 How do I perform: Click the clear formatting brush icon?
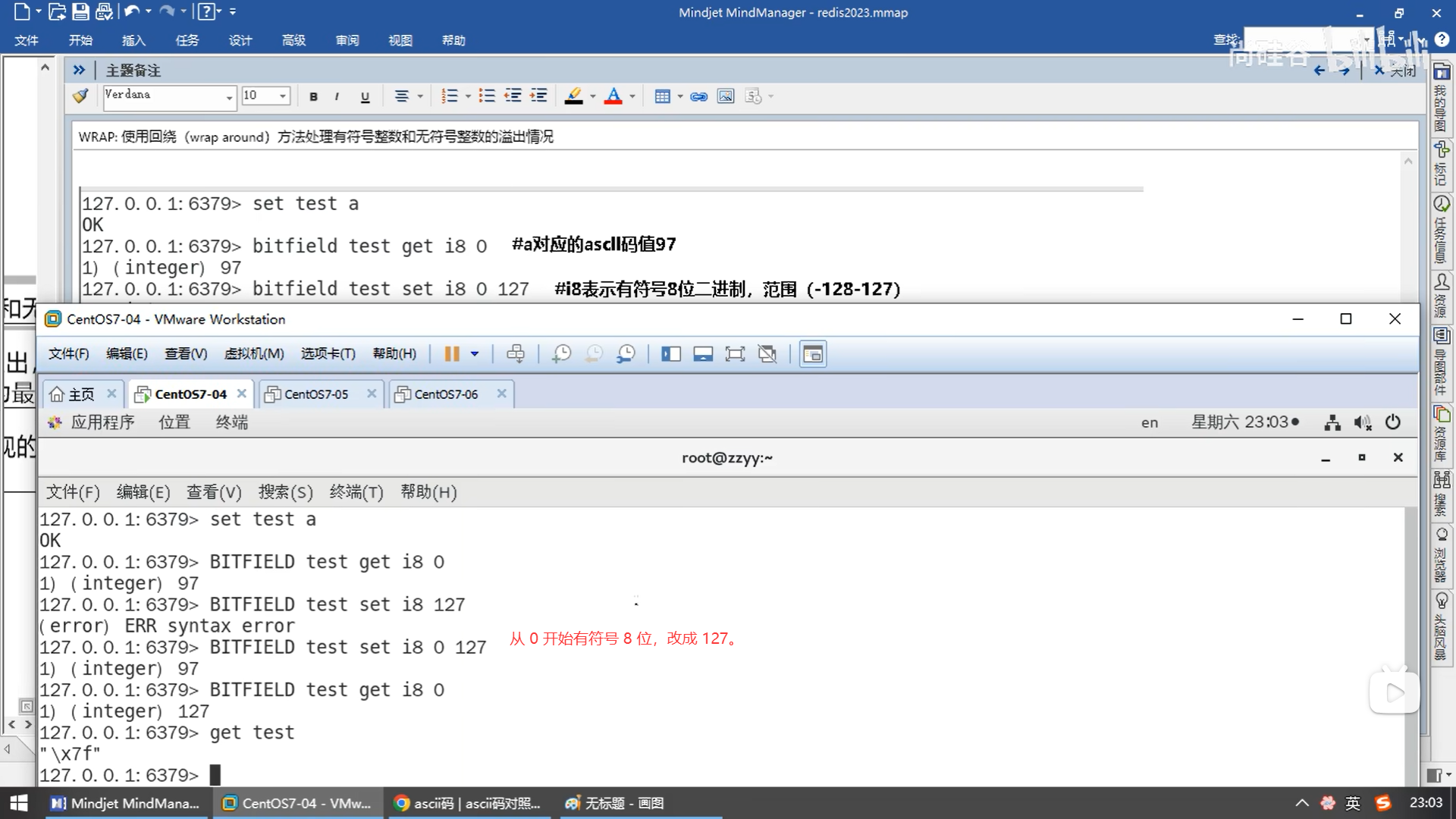tap(80, 96)
